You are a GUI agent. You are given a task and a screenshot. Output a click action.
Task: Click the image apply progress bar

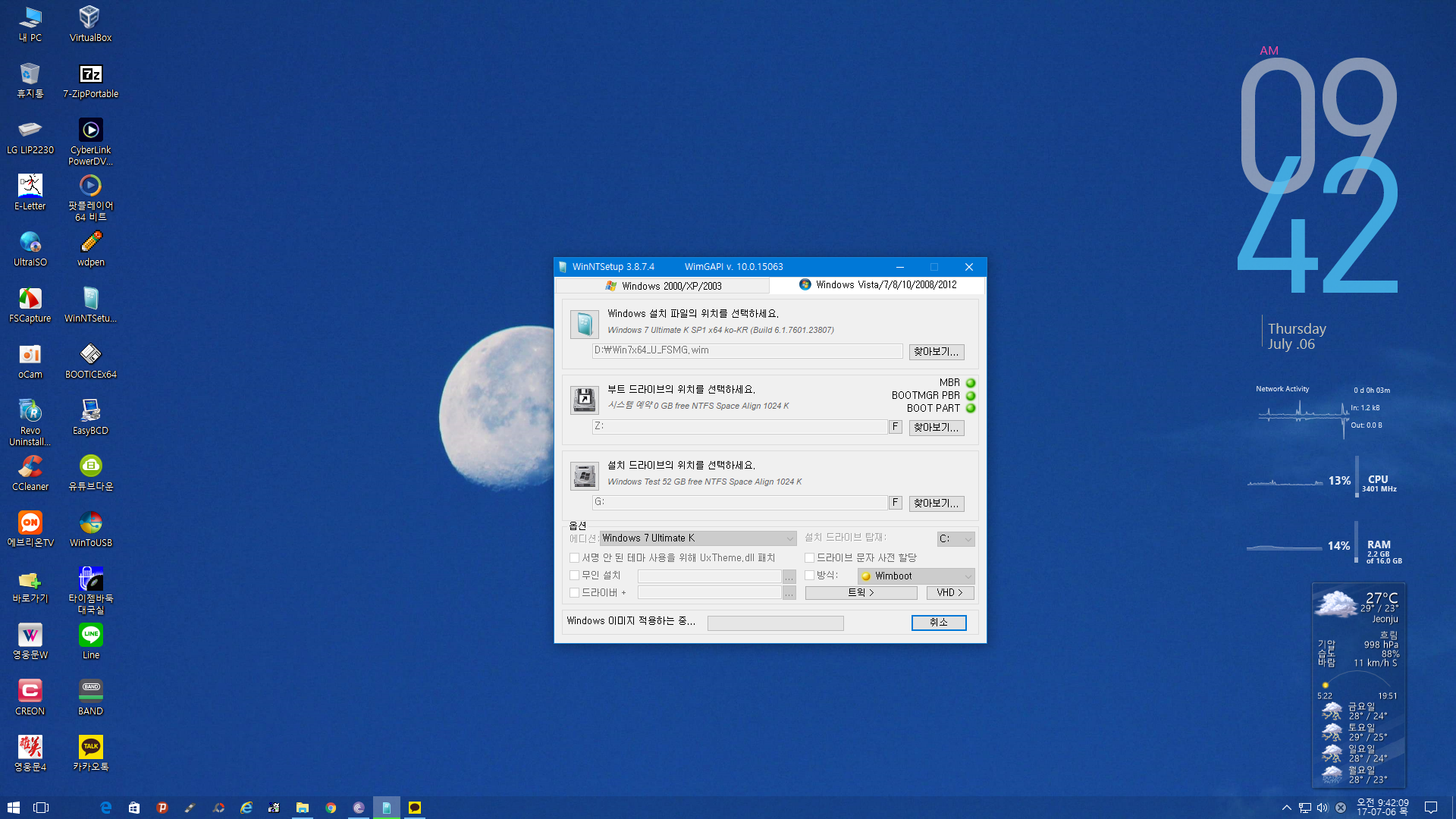pos(775,623)
